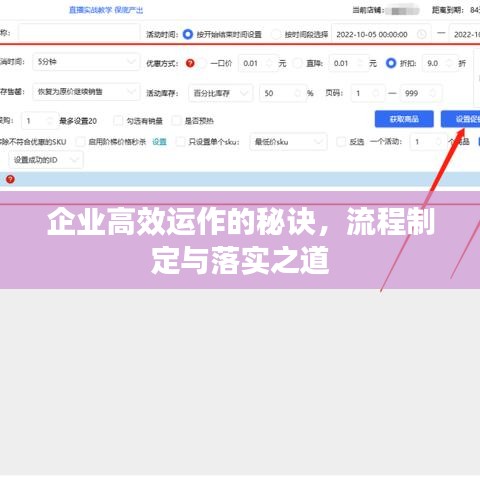The height and width of the screenshot is (480, 480).
Task: Choose the 折扣 discount radio button
Action: point(391,63)
